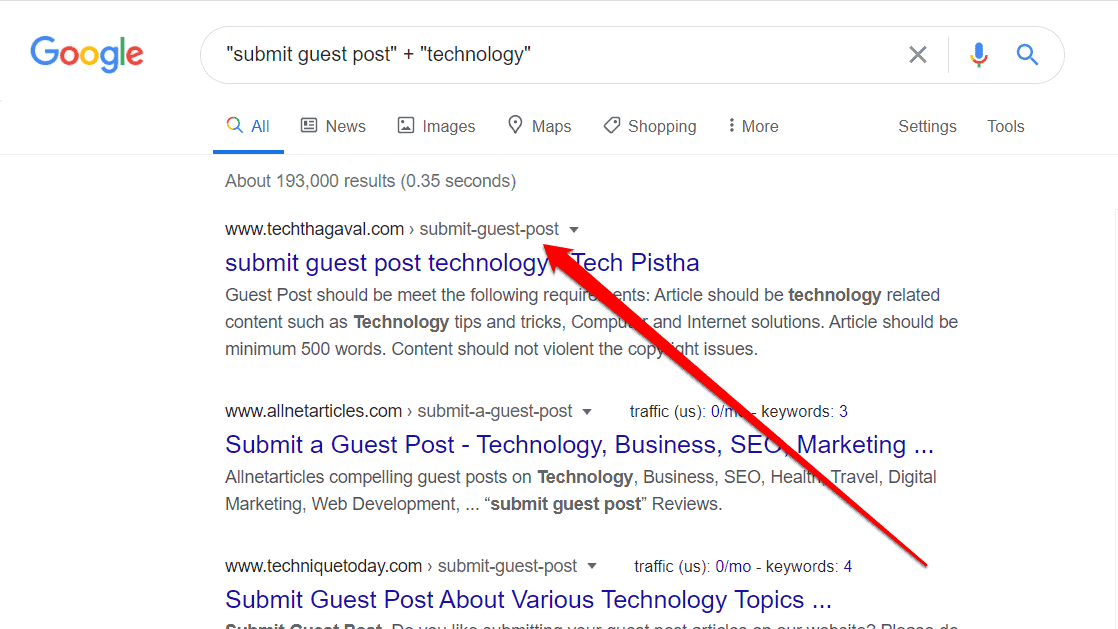Viewport: 1118px width, 629px height.
Task: Expand the More search options menu
Action: (753, 126)
